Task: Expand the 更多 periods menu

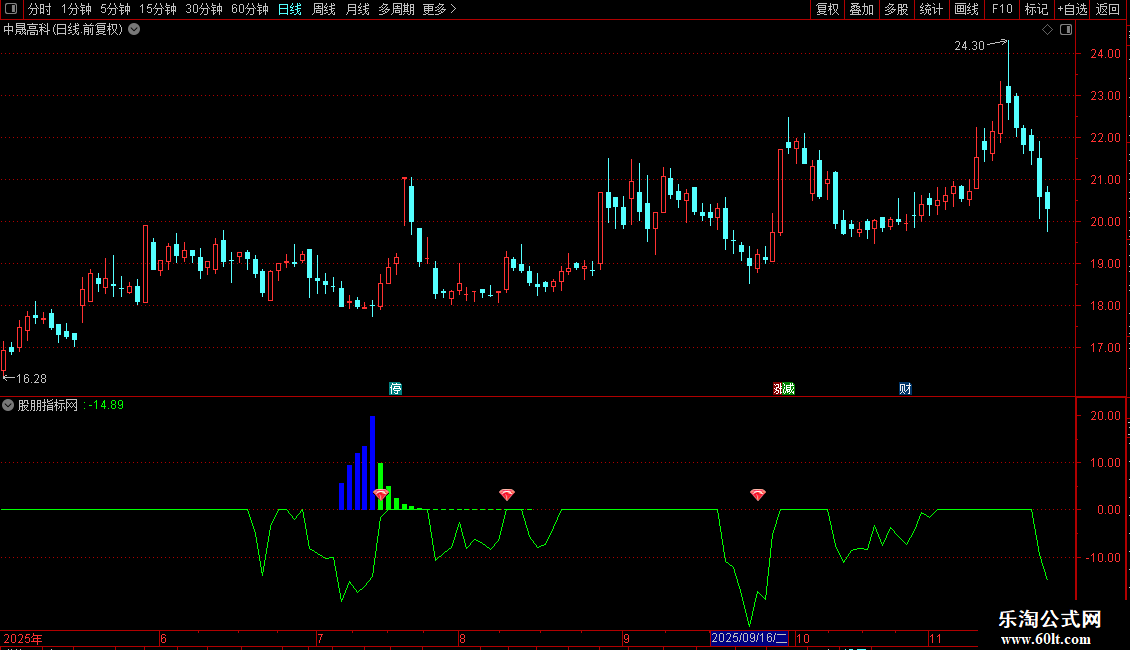Action: pyautogui.click(x=439, y=9)
